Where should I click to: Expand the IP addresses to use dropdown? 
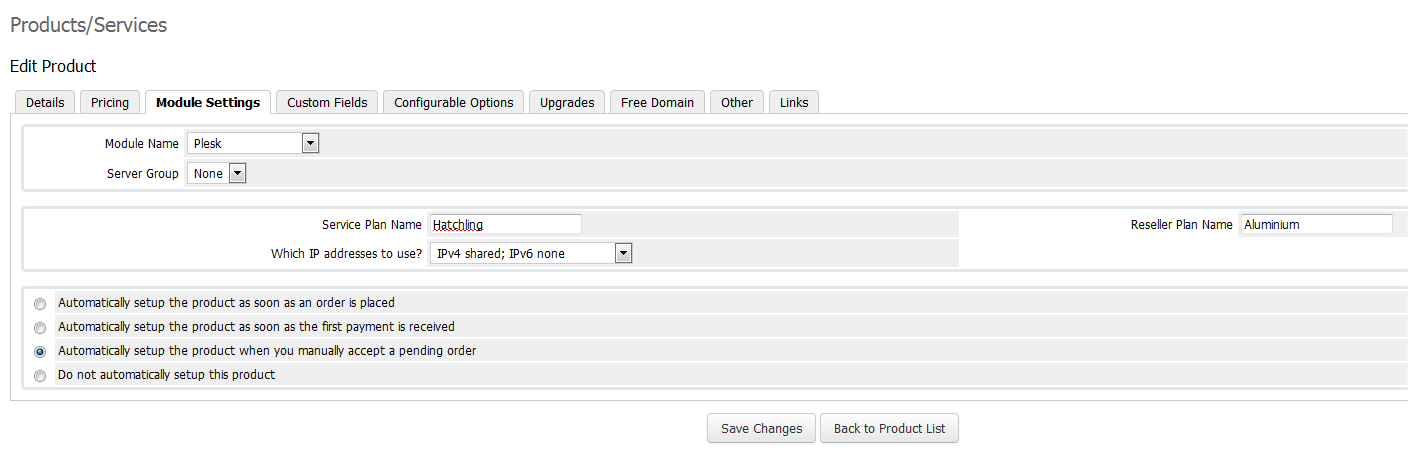tap(531, 253)
